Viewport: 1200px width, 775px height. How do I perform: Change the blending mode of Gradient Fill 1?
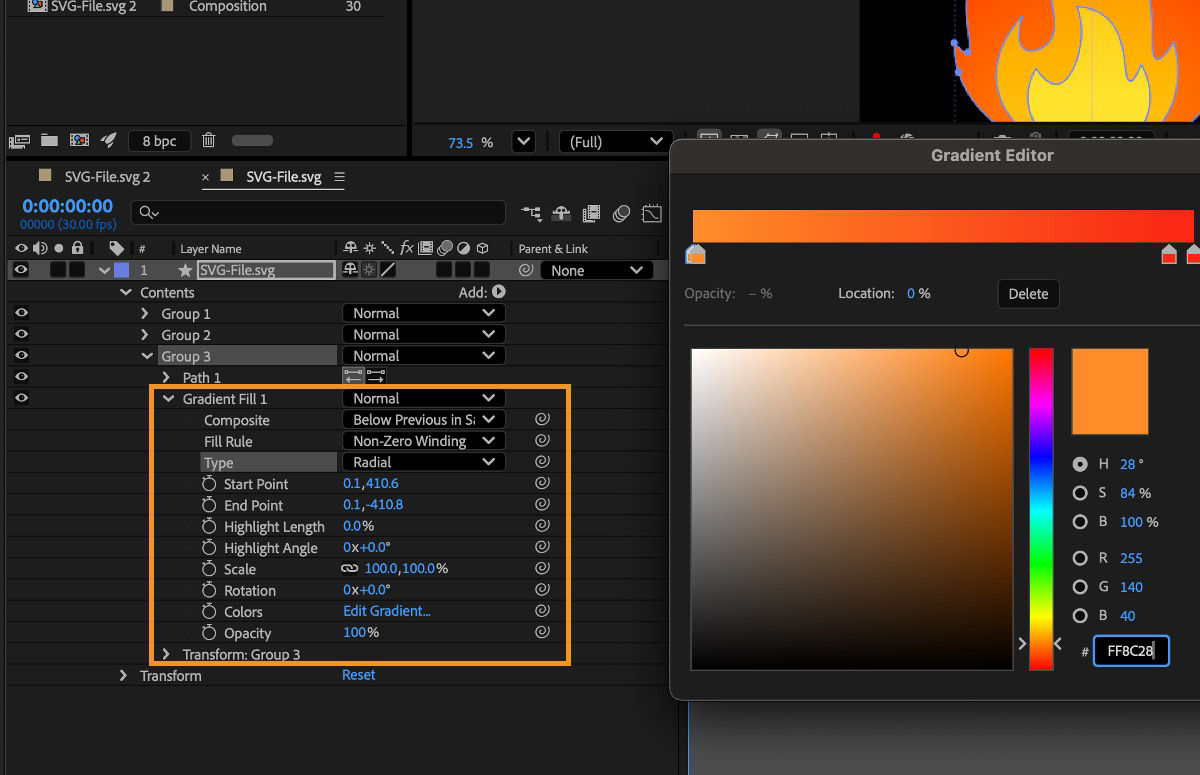pos(423,398)
